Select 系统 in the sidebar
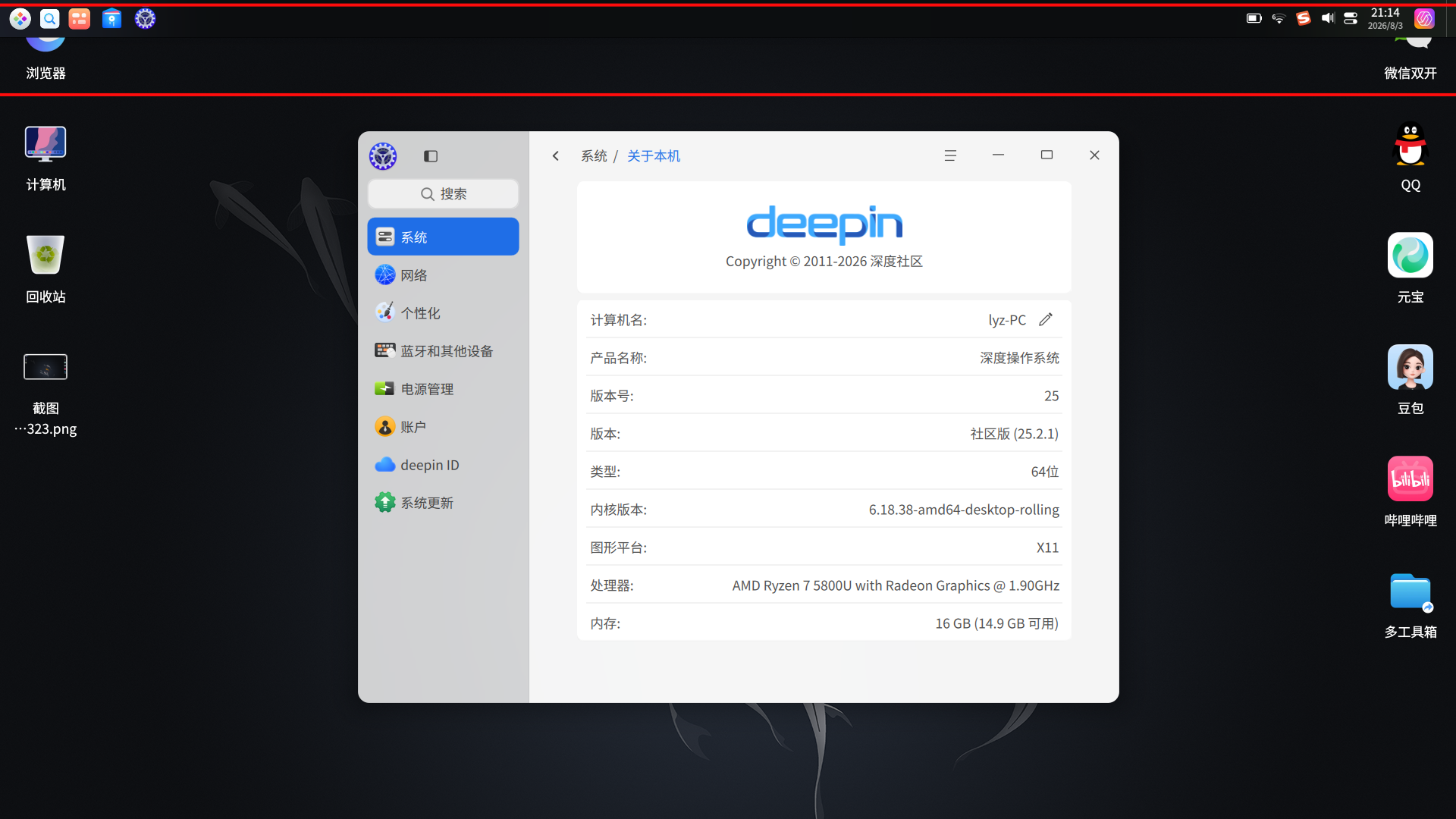Screen dimensions: 1456x819 444,237
